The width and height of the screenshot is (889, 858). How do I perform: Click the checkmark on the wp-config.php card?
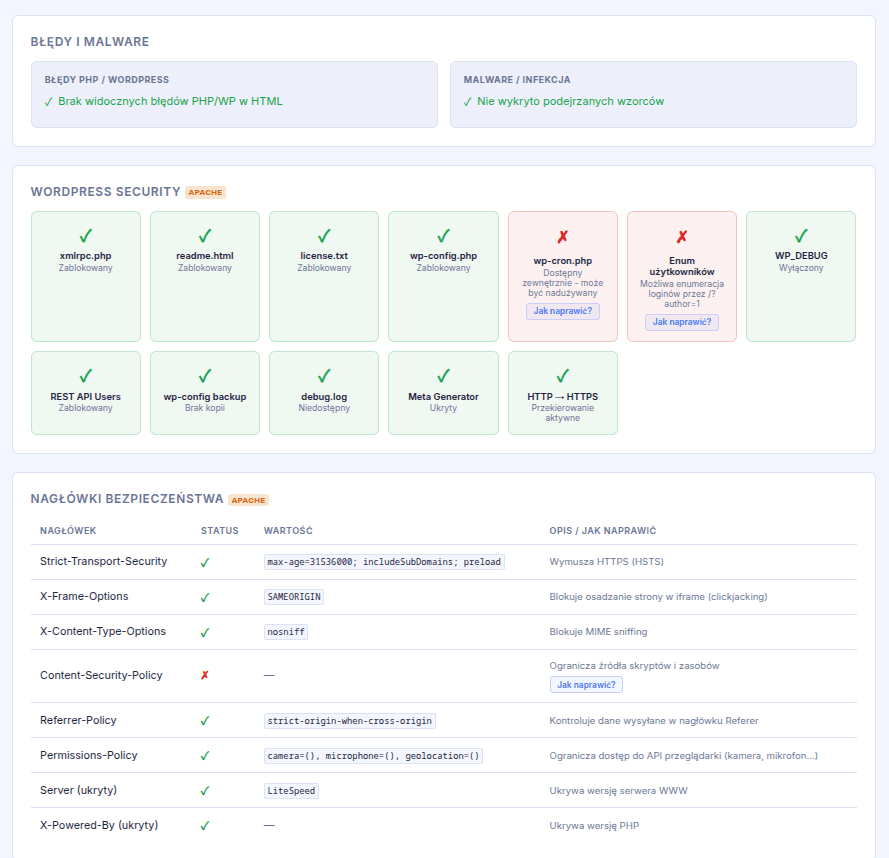pyautogui.click(x=443, y=236)
